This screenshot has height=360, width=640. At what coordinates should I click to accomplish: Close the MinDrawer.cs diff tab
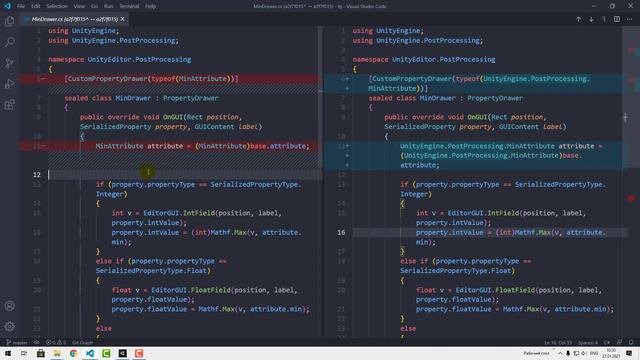(x=122, y=19)
